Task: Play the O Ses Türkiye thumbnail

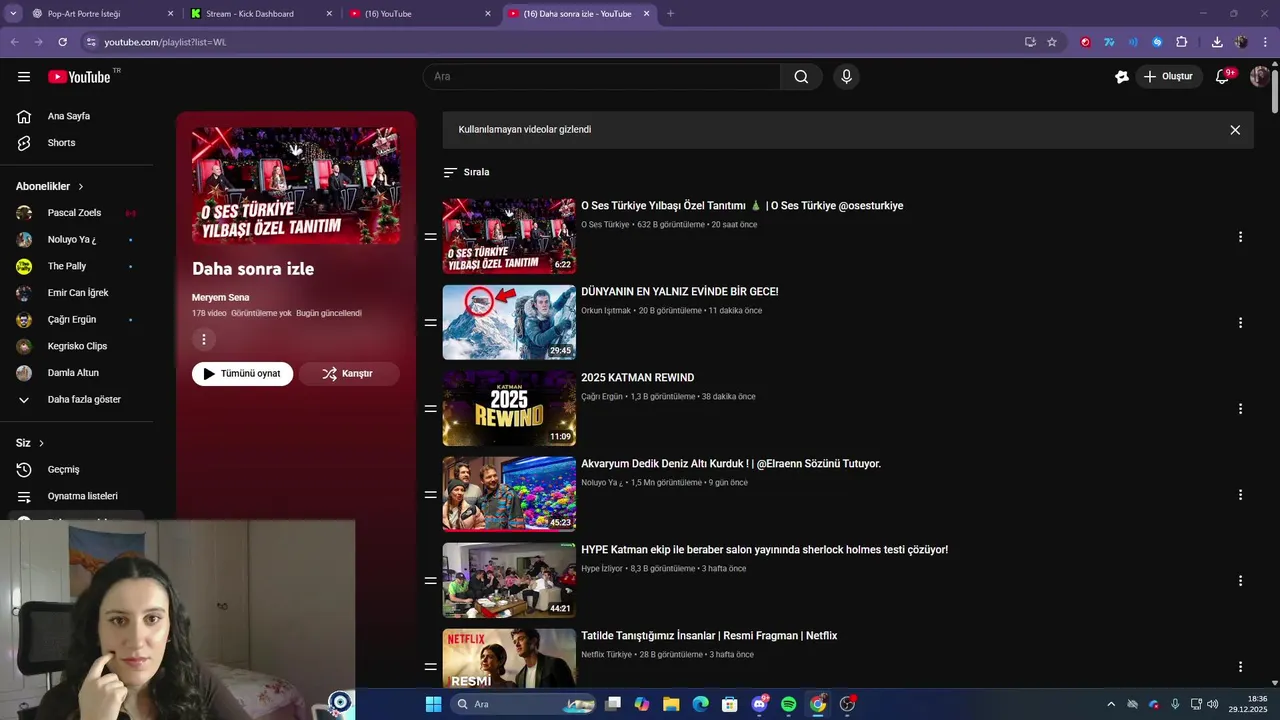Action: coord(509,236)
